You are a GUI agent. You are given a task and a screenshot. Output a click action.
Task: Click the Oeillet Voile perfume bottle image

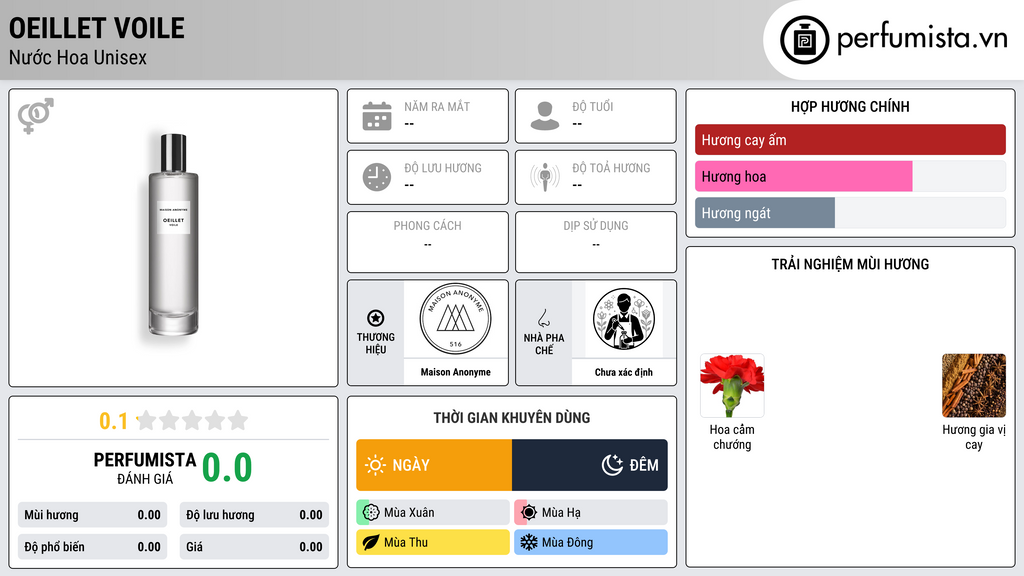173,235
